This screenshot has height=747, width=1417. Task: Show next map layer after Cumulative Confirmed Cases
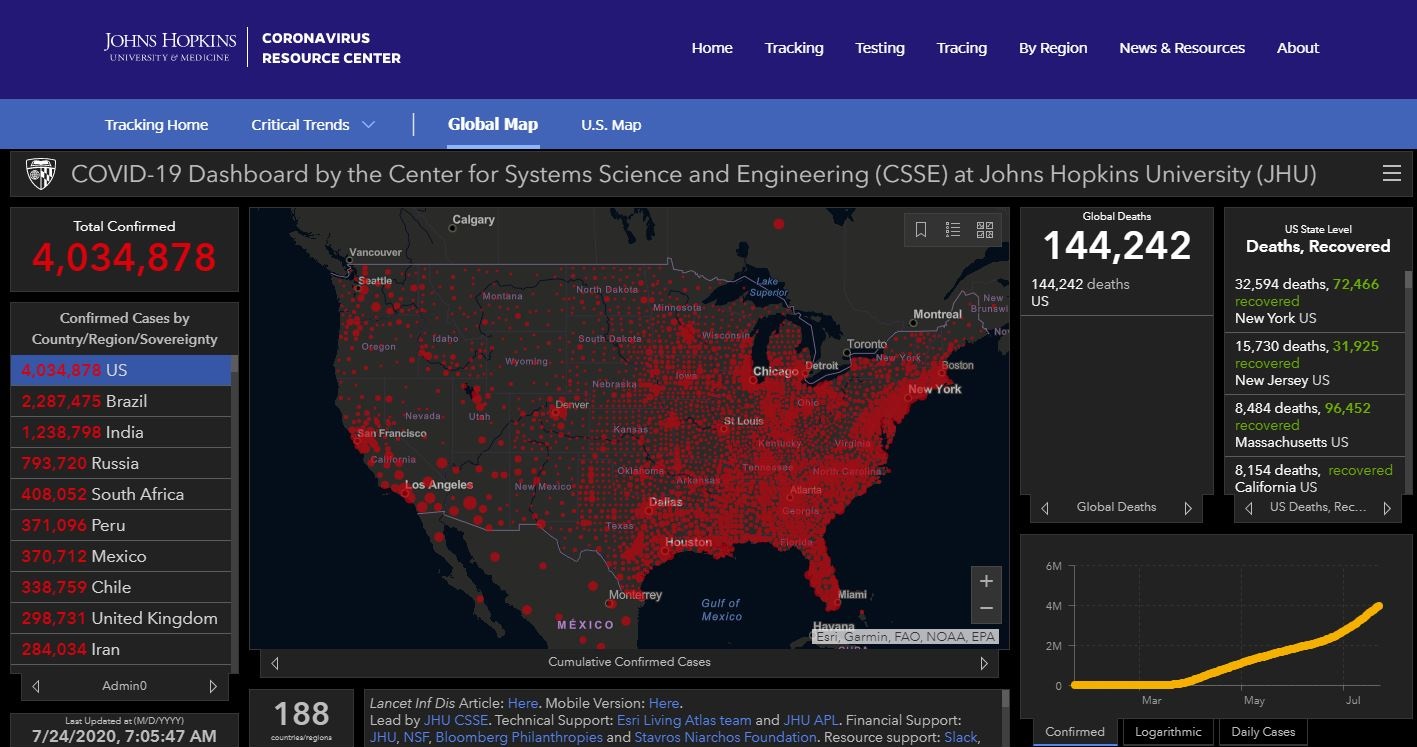point(984,662)
